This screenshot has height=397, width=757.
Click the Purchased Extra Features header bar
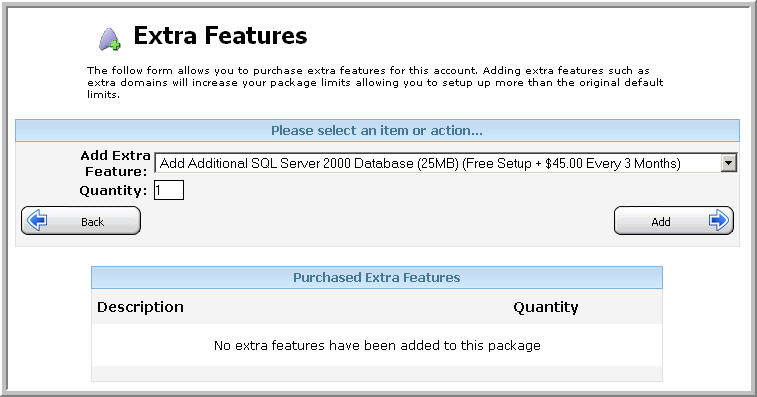click(377, 277)
